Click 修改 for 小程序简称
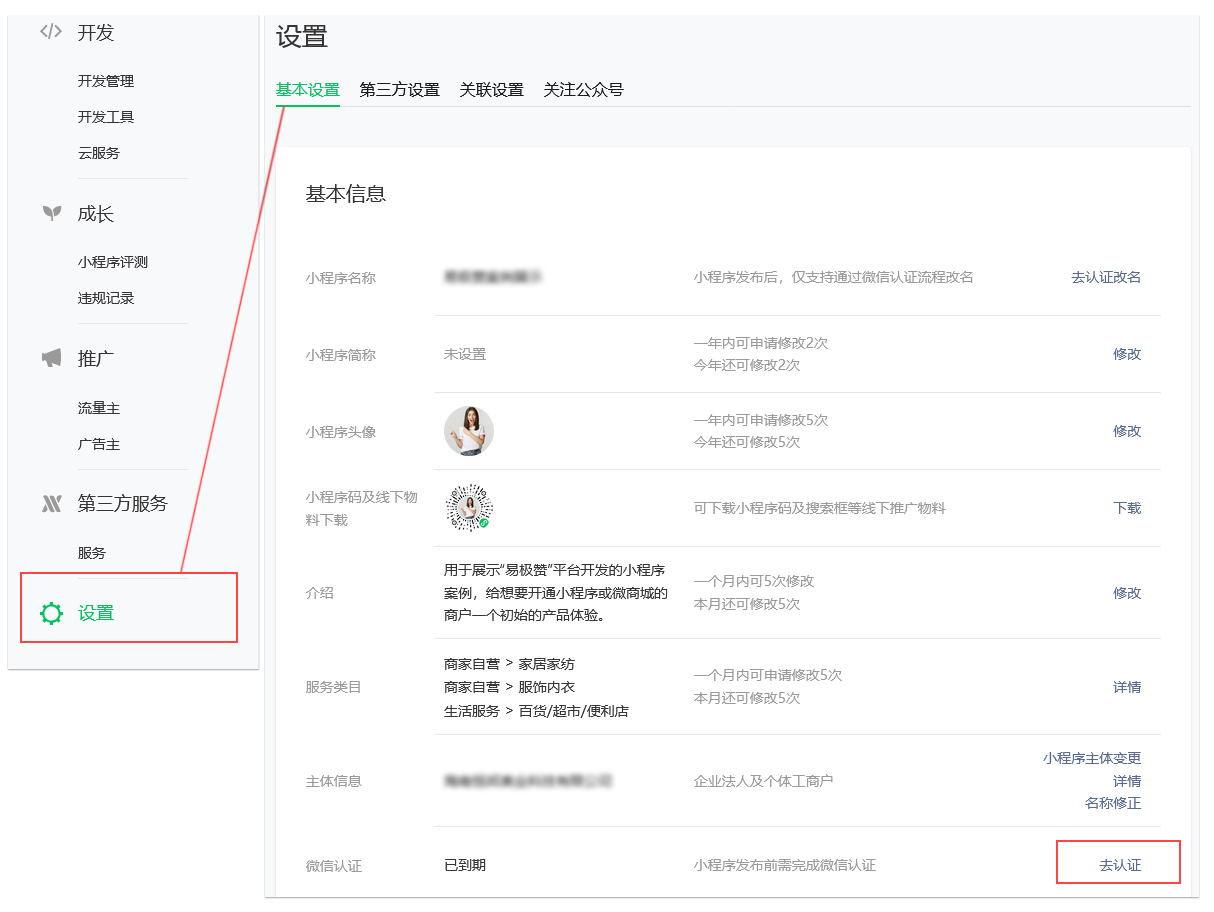This screenshot has height=912, width=1214. click(x=1127, y=354)
